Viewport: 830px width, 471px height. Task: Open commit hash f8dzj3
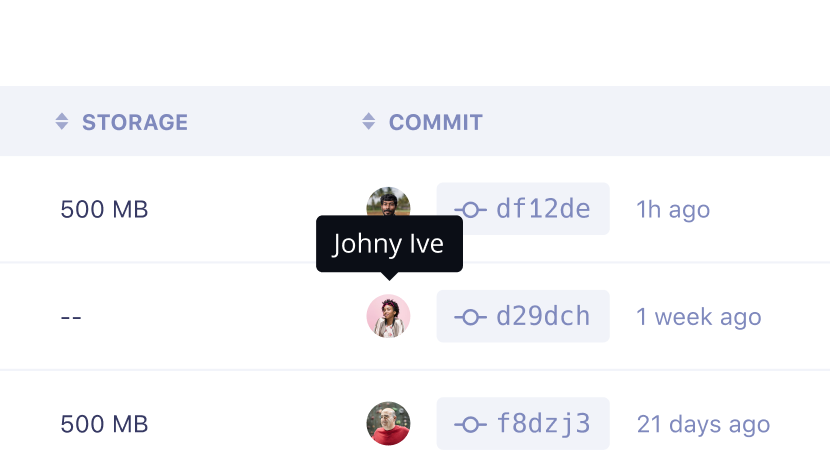click(543, 423)
